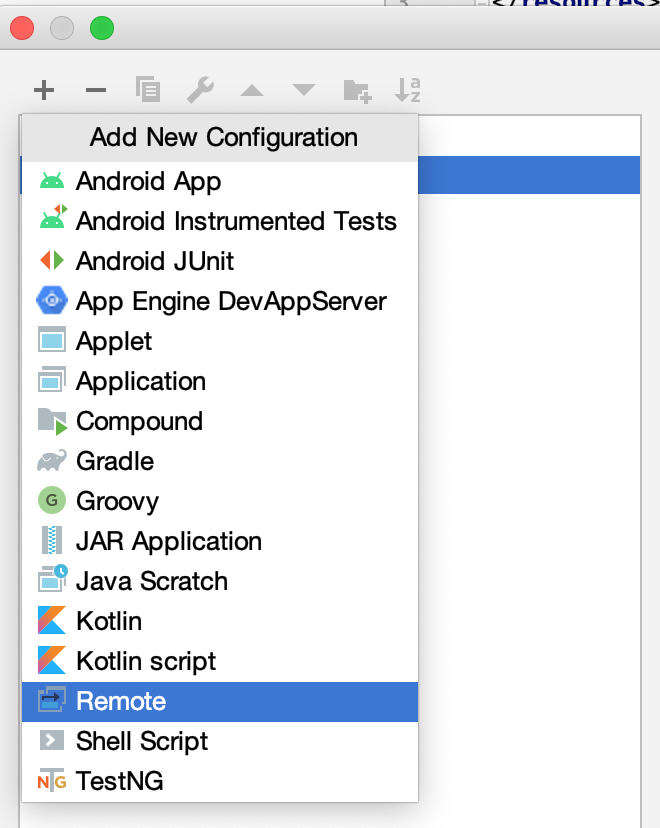Select Java Scratch configuration

[220, 581]
